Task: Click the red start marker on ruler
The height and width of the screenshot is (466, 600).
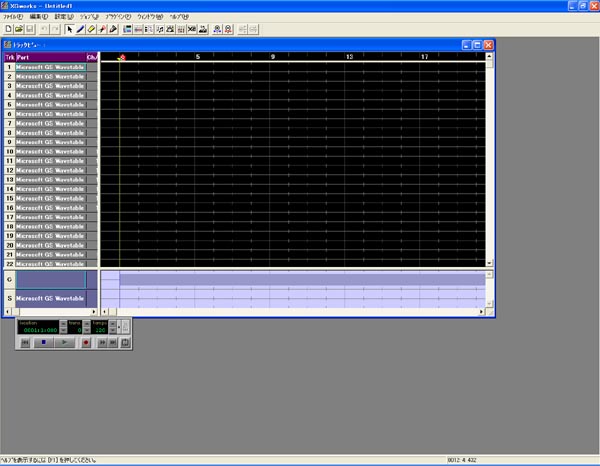Action: 122,57
